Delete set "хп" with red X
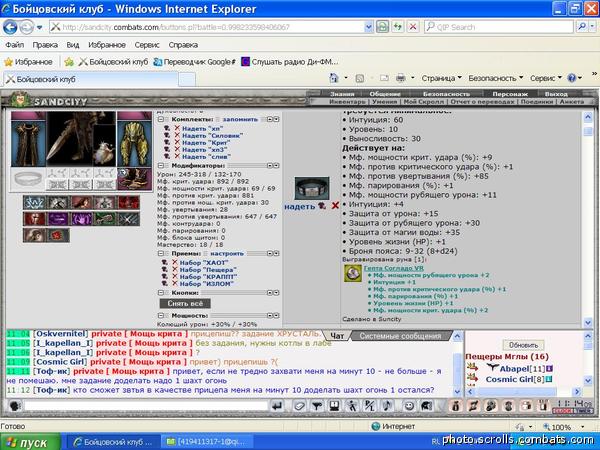The image size is (600, 450). coord(177,129)
